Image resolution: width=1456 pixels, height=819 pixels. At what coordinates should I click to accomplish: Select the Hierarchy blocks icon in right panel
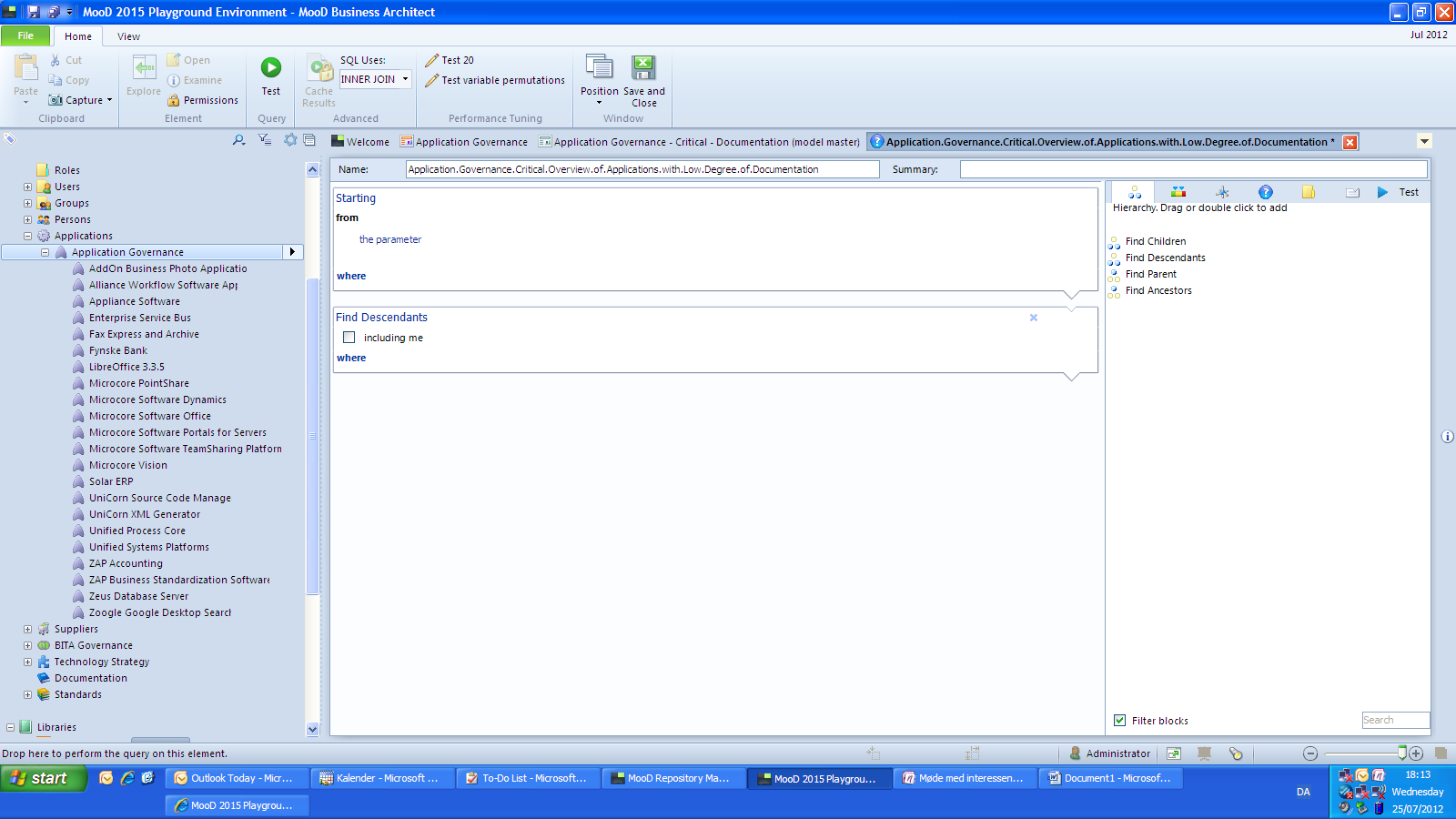click(x=1134, y=192)
